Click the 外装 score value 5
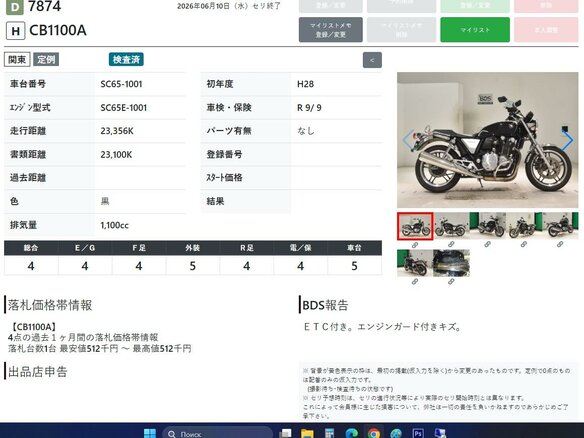The height and width of the screenshot is (438, 584). [x=193, y=266]
